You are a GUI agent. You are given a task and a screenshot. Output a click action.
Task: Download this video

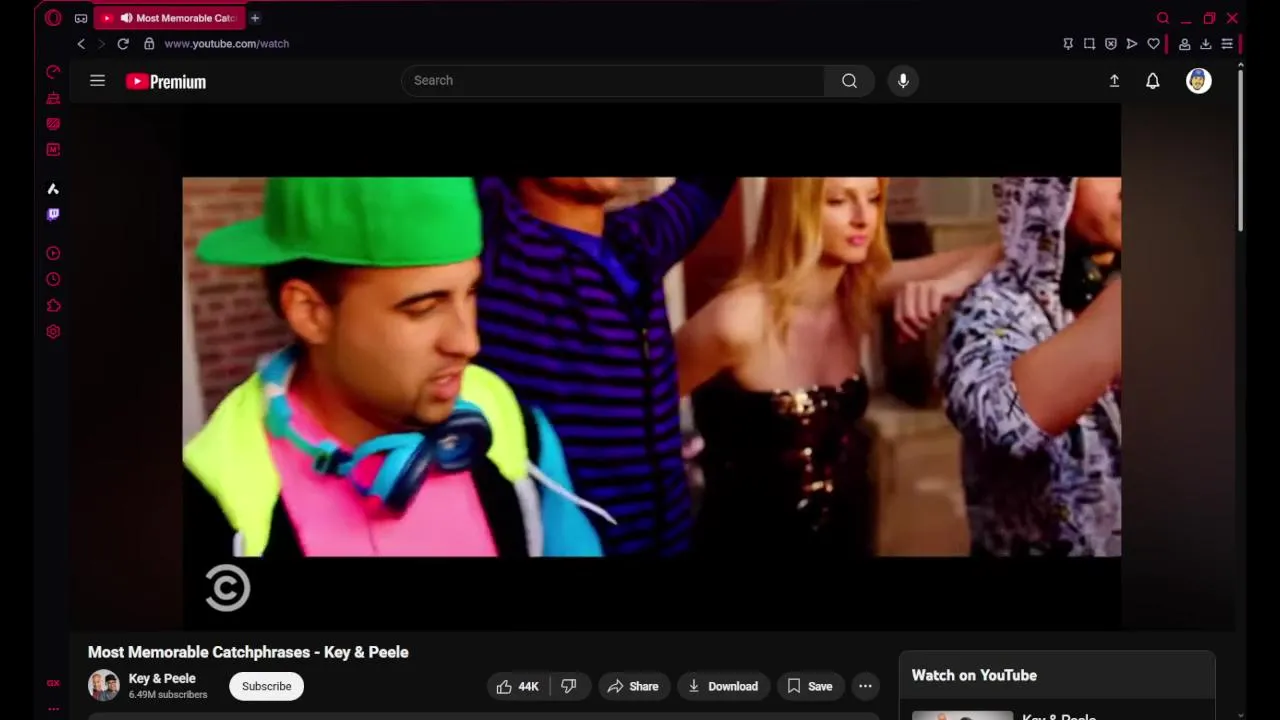[723, 686]
